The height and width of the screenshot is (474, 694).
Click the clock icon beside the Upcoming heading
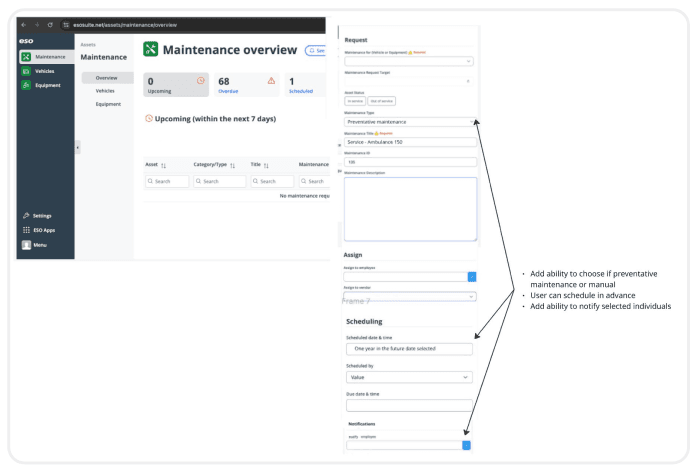pos(149,118)
